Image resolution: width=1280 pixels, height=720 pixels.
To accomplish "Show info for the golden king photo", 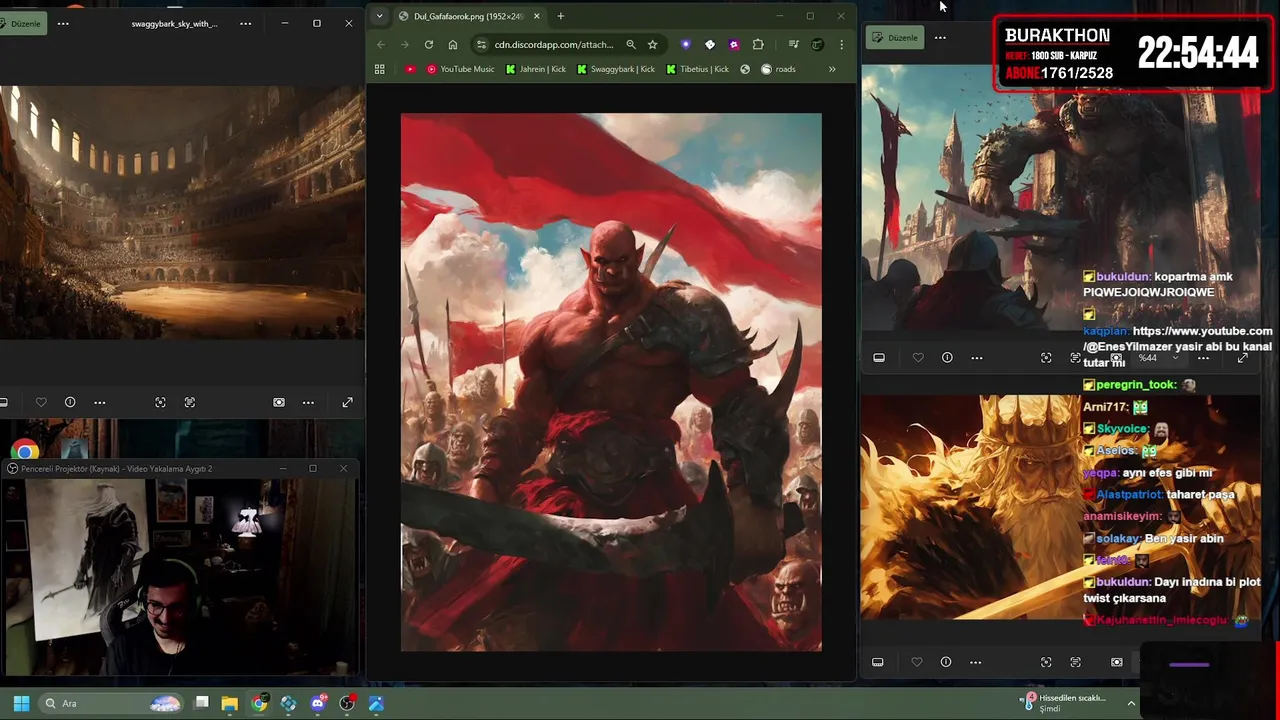I will [946, 662].
